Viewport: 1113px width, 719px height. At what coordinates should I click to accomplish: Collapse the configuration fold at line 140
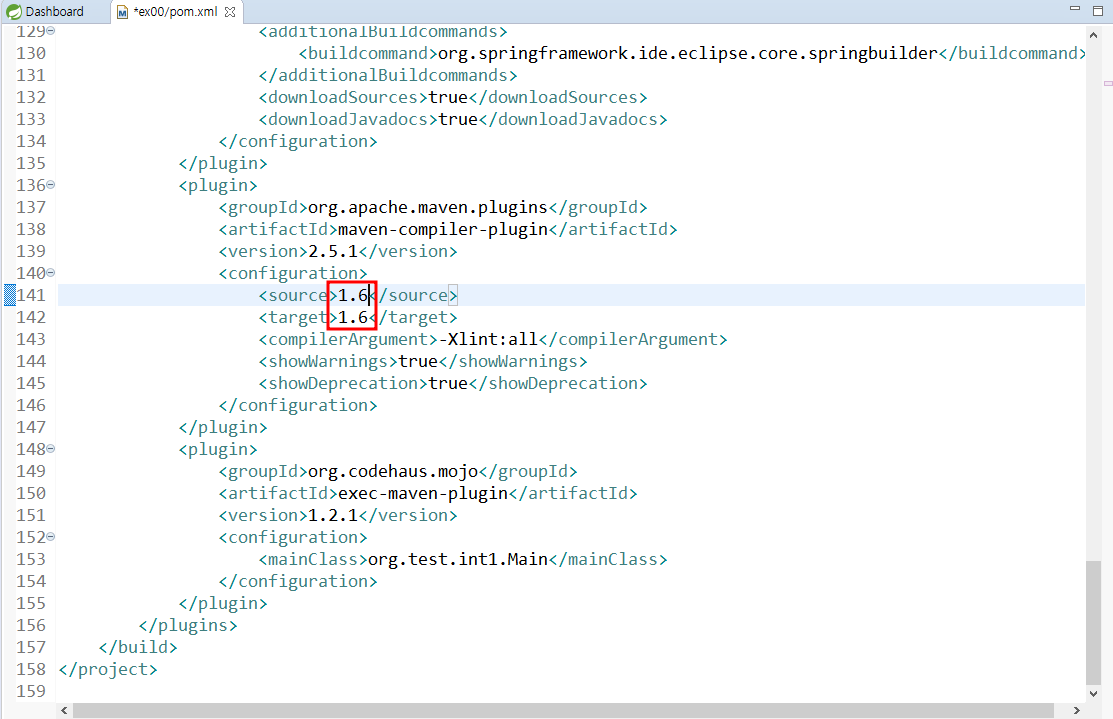51,273
